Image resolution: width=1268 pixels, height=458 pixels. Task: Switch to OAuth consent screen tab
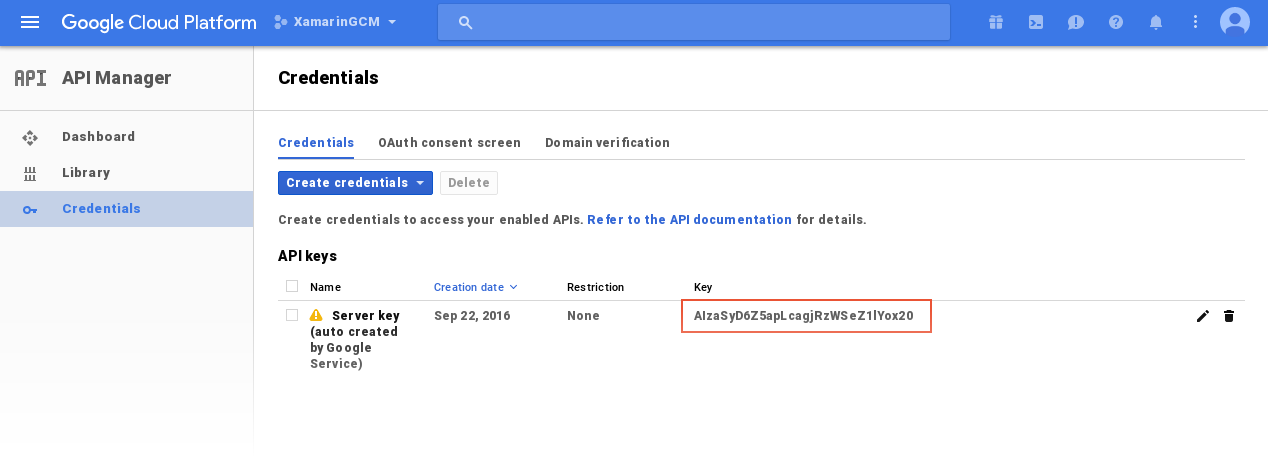pos(449,143)
